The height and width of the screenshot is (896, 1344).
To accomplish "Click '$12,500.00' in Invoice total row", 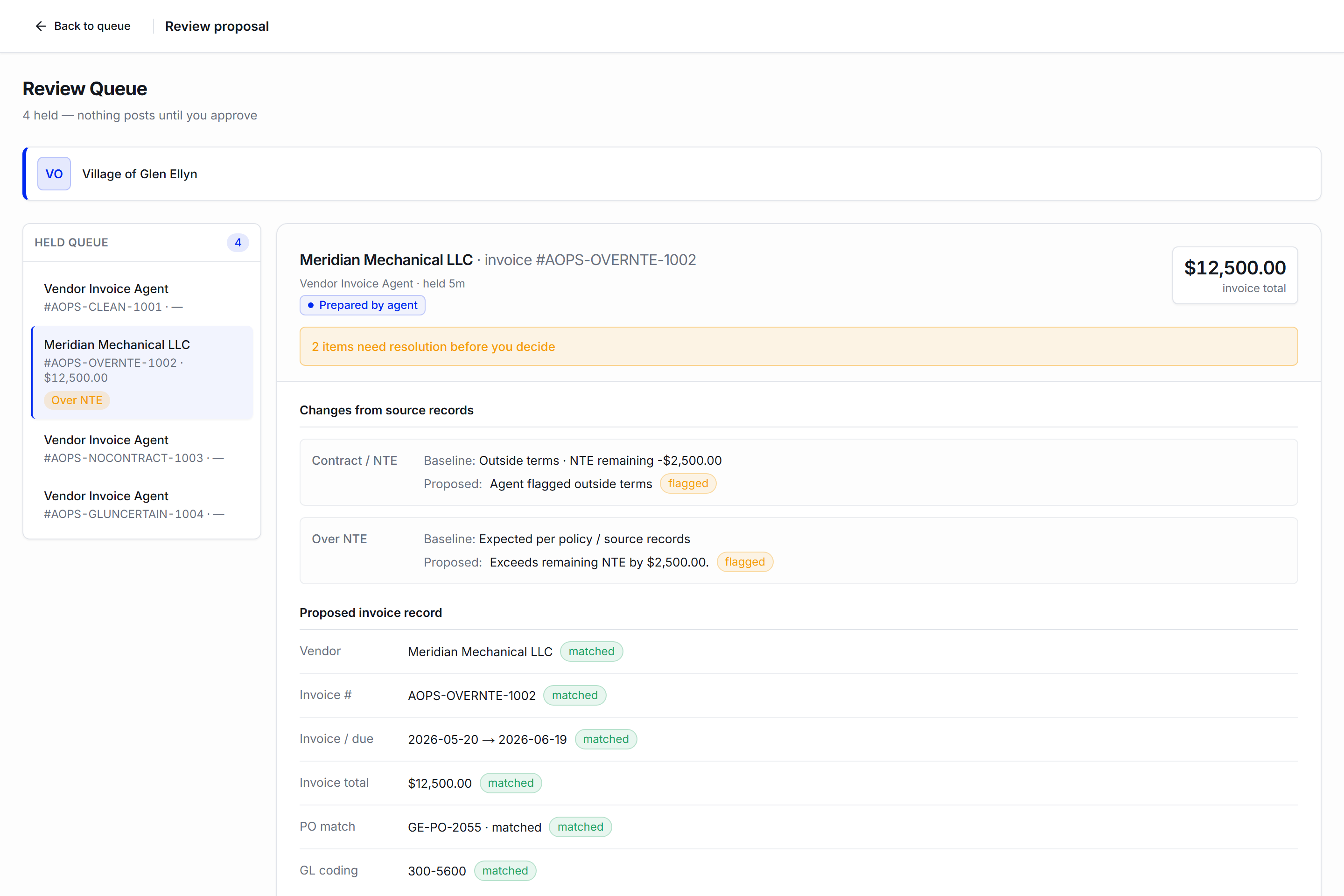I will point(440,784).
